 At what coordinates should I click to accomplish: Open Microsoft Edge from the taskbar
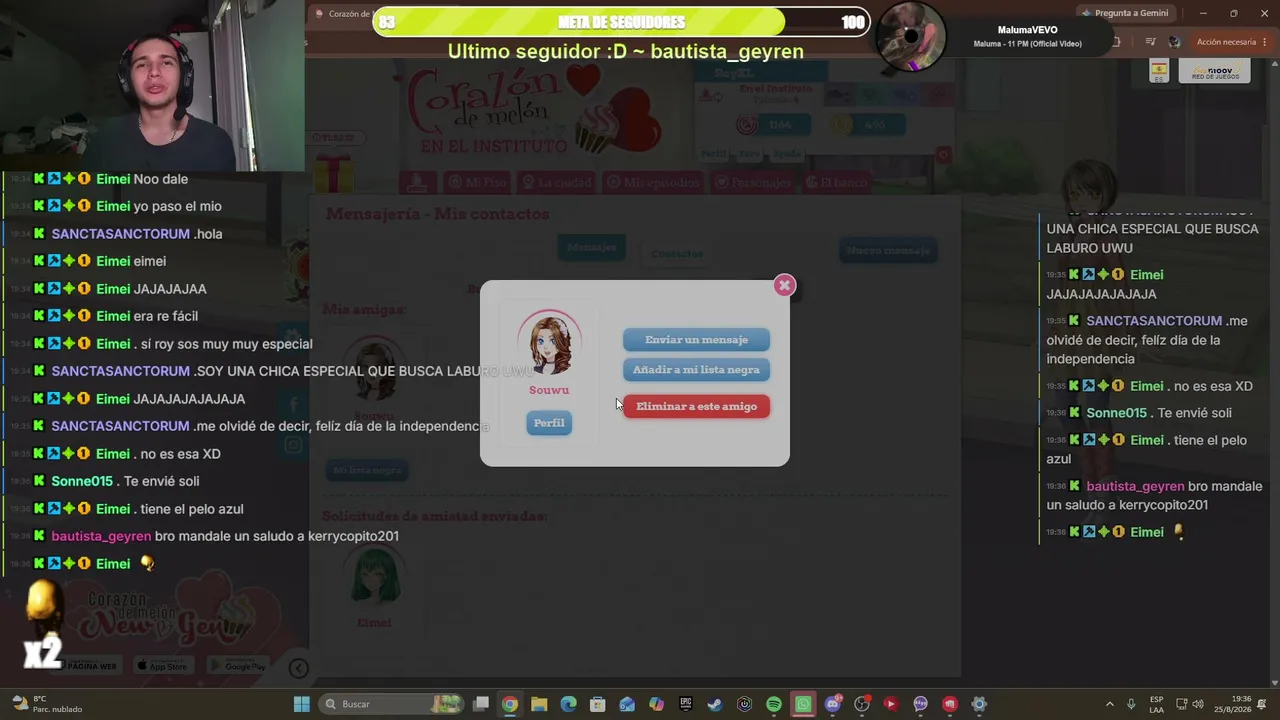click(x=569, y=704)
